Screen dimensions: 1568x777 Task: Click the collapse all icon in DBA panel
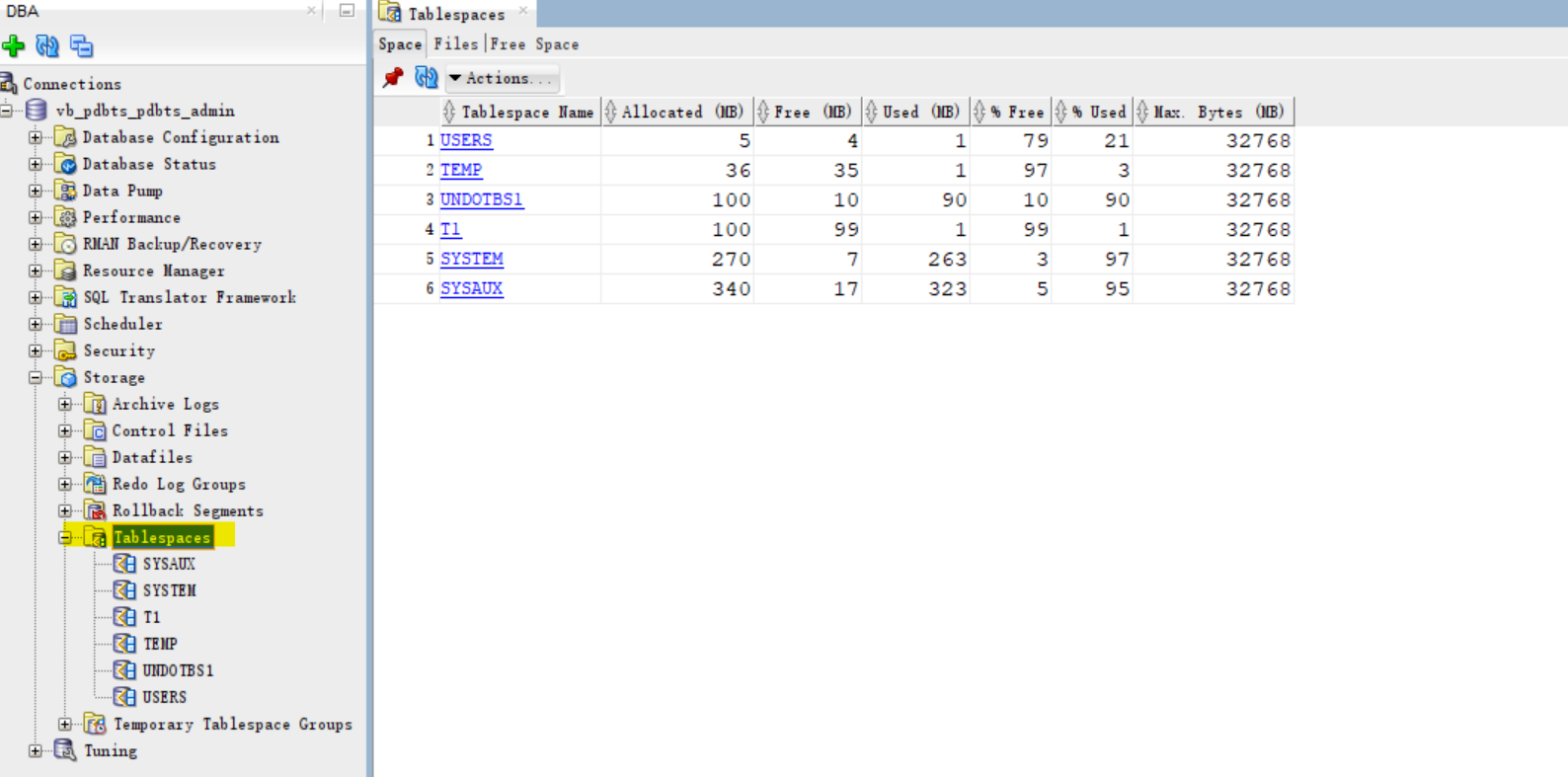(x=81, y=46)
